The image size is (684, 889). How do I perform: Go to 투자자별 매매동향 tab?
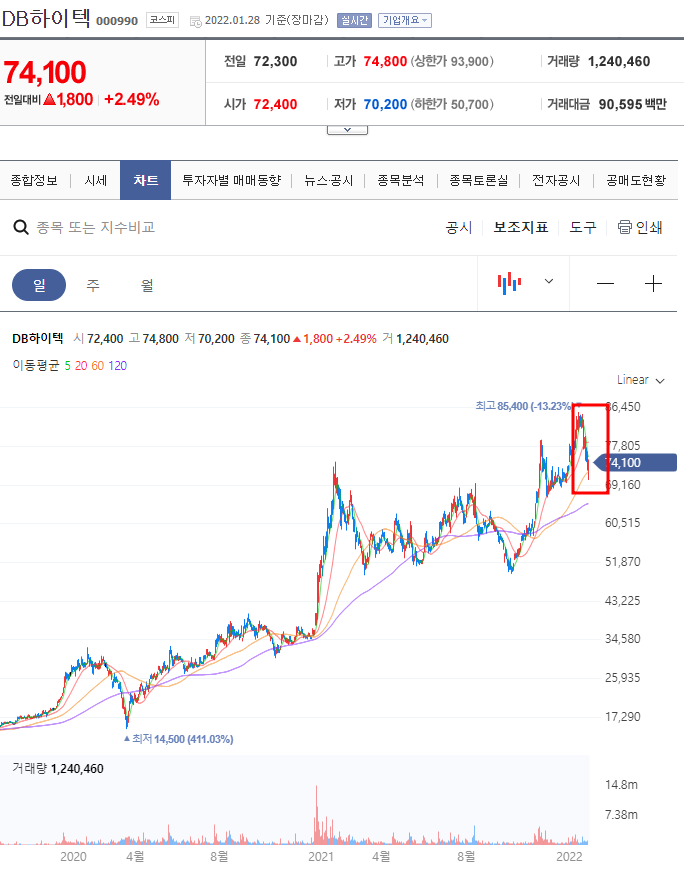click(x=231, y=180)
